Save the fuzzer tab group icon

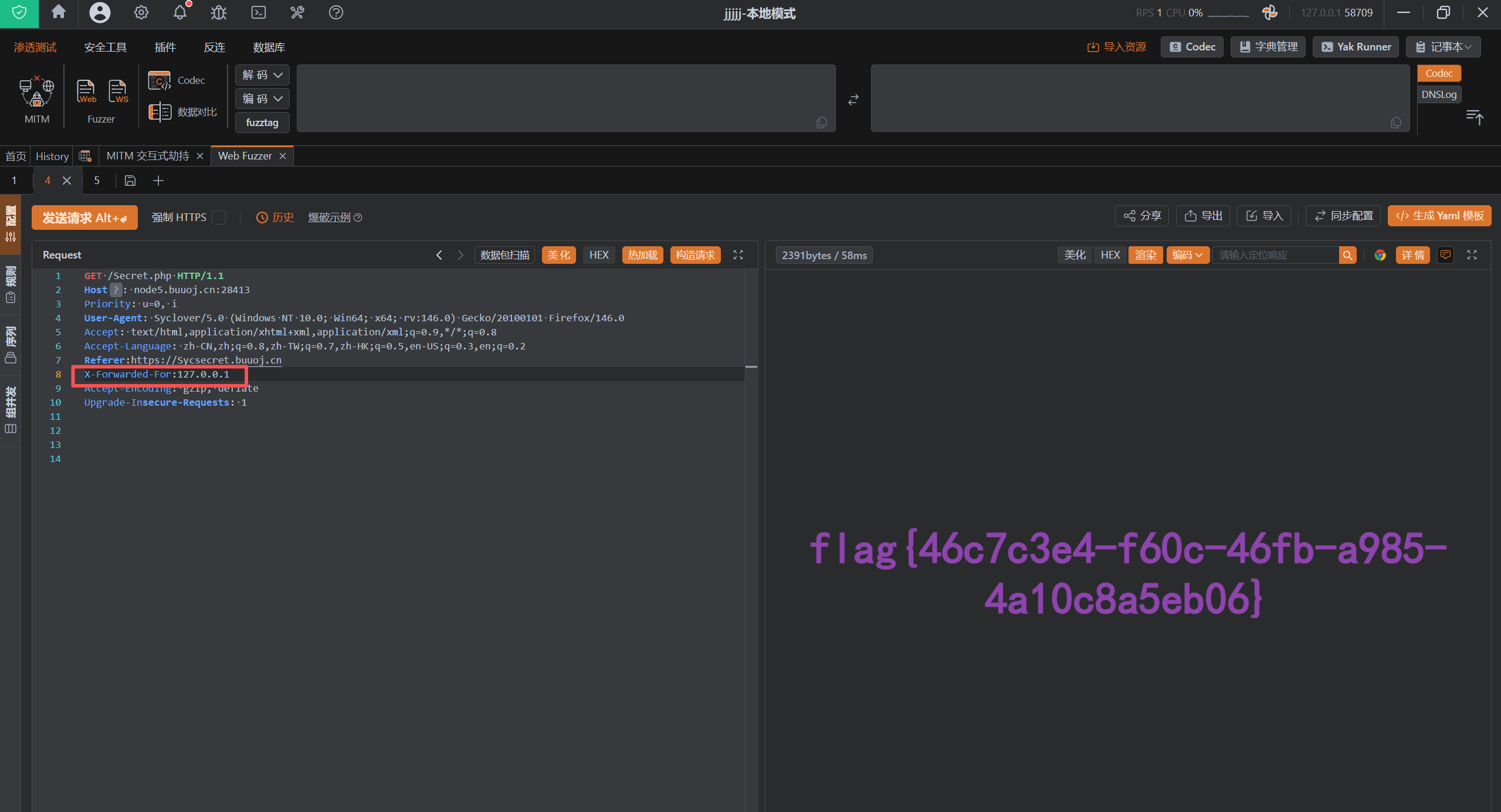[130, 181]
